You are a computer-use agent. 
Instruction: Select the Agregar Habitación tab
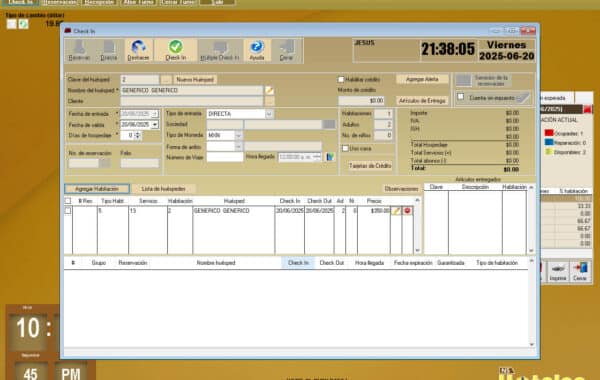tap(97, 189)
